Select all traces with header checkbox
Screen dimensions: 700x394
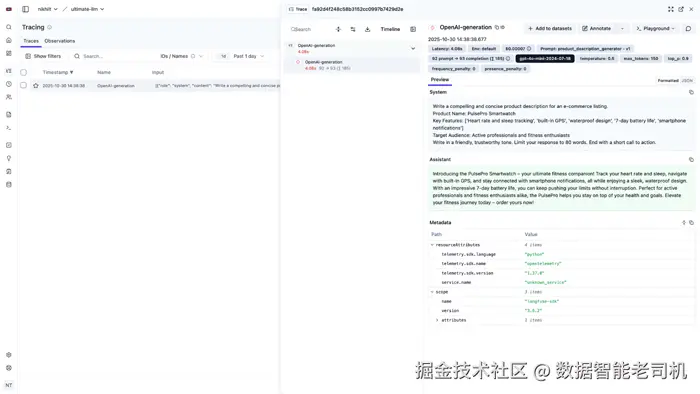point(24,72)
